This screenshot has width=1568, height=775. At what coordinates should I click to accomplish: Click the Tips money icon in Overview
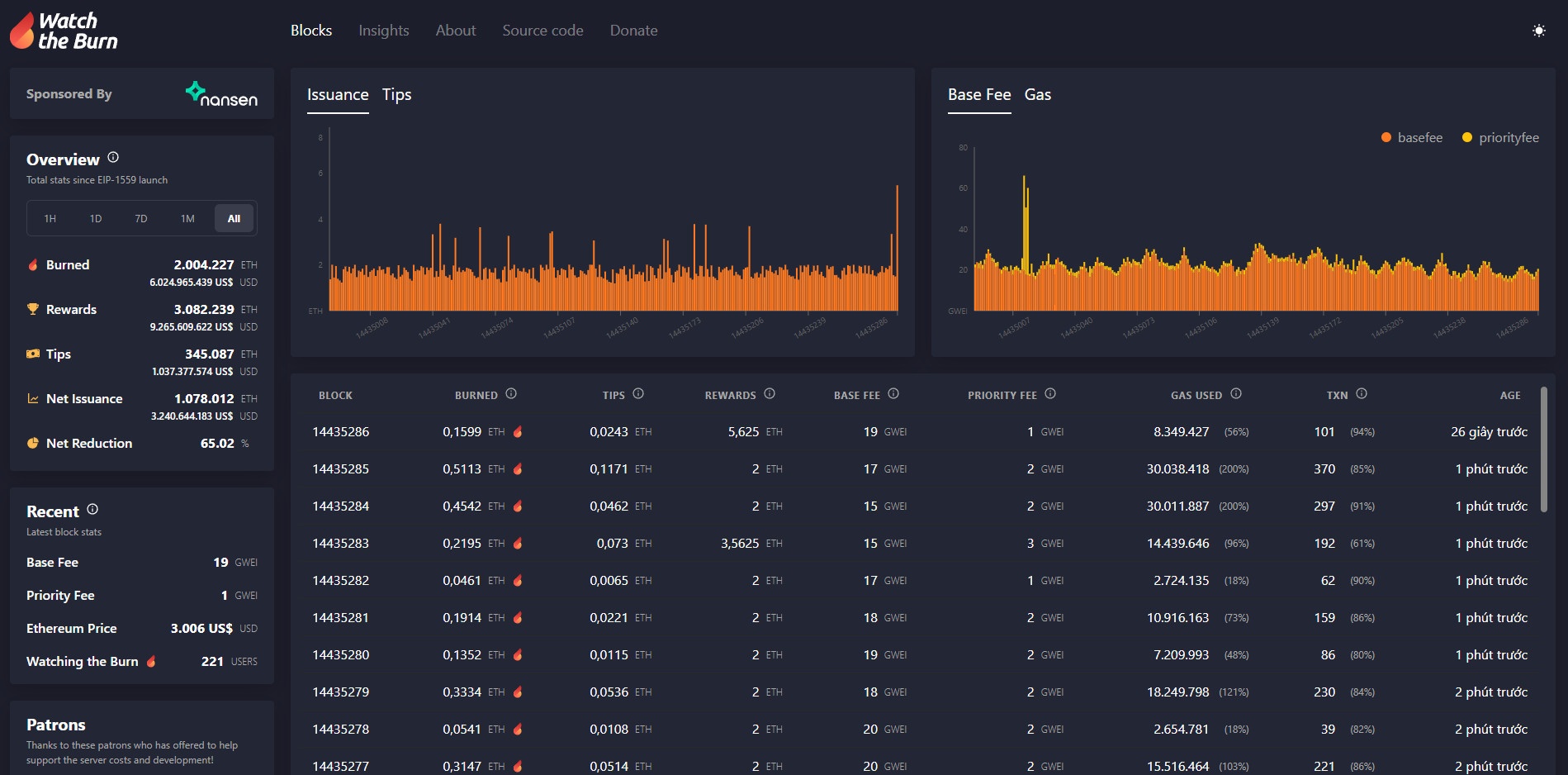coord(32,354)
